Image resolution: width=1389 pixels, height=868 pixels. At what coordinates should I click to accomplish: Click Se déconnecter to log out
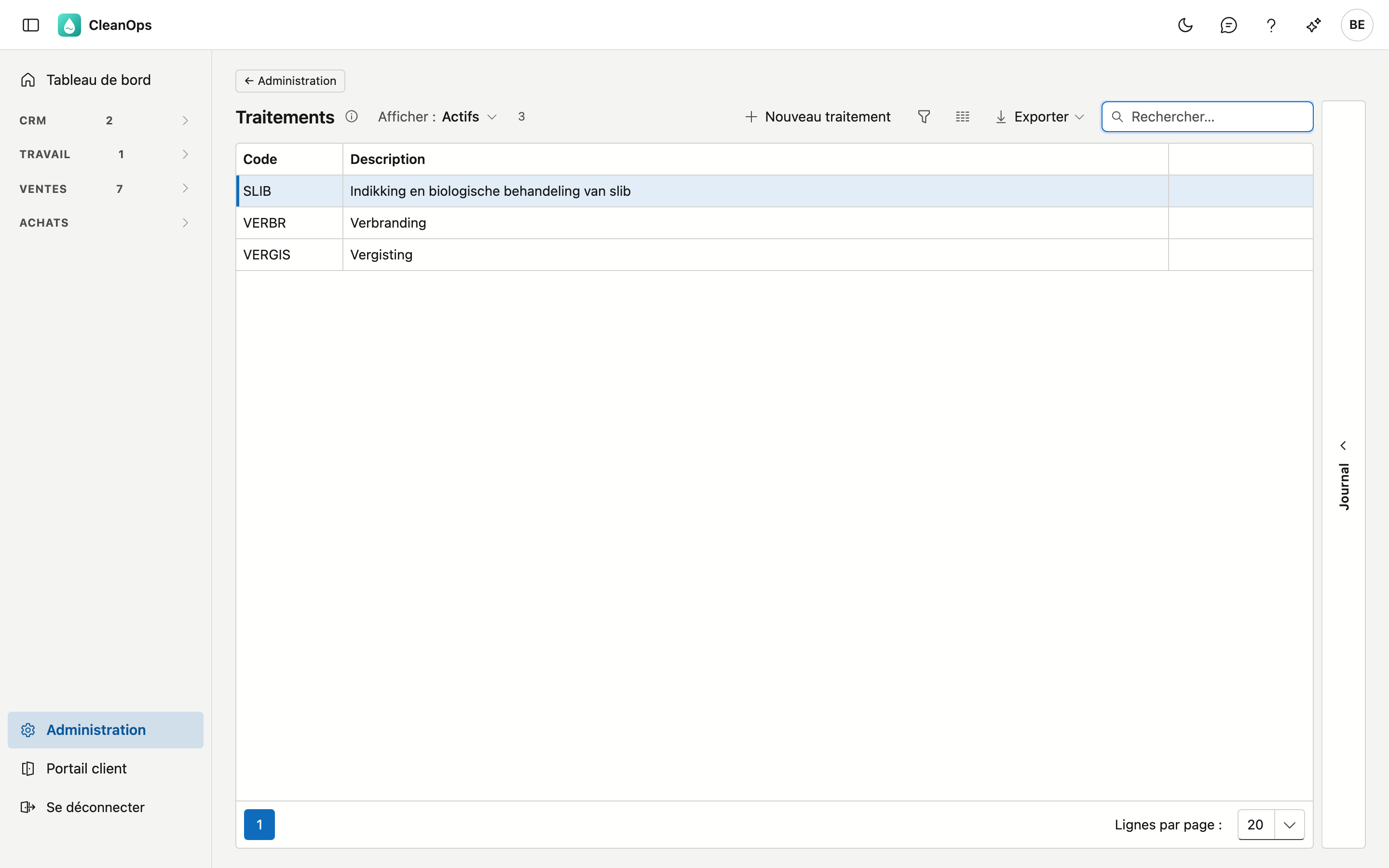point(106,807)
